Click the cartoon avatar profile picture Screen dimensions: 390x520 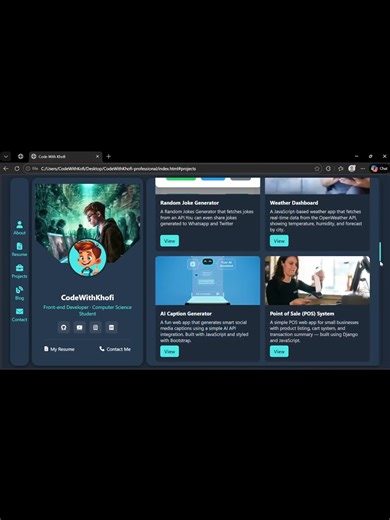87,257
